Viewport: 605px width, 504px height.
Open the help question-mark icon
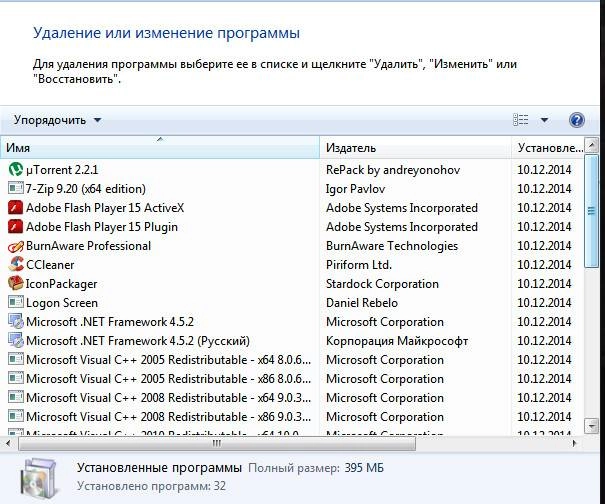(576, 120)
